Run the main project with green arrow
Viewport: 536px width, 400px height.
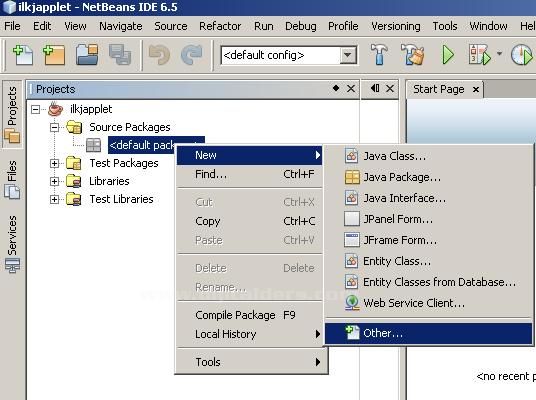click(x=448, y=55)
